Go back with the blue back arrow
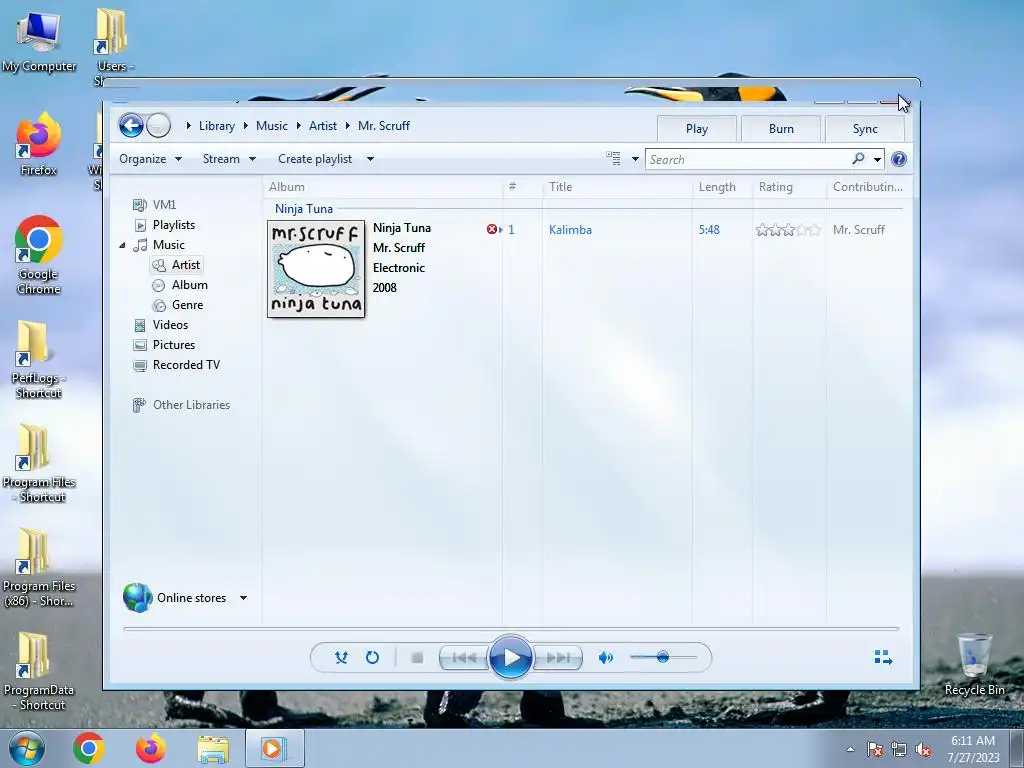 [x=131, y=125]
